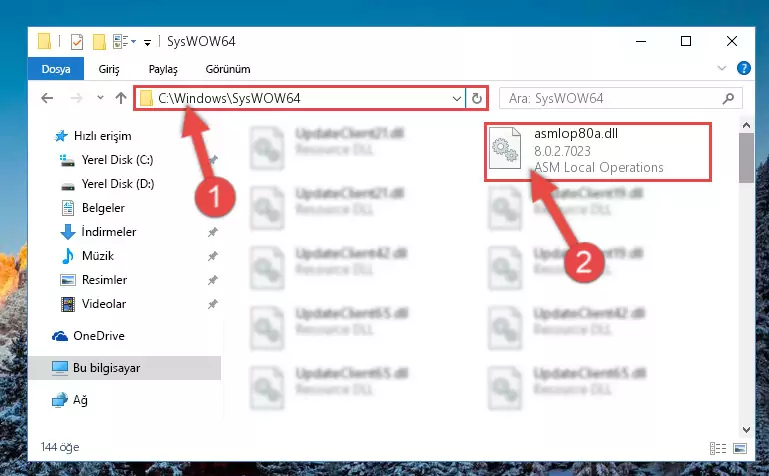Click the pin icon beside Resimler
Viewport: 769px width, 476px height.
coord(212,280)
